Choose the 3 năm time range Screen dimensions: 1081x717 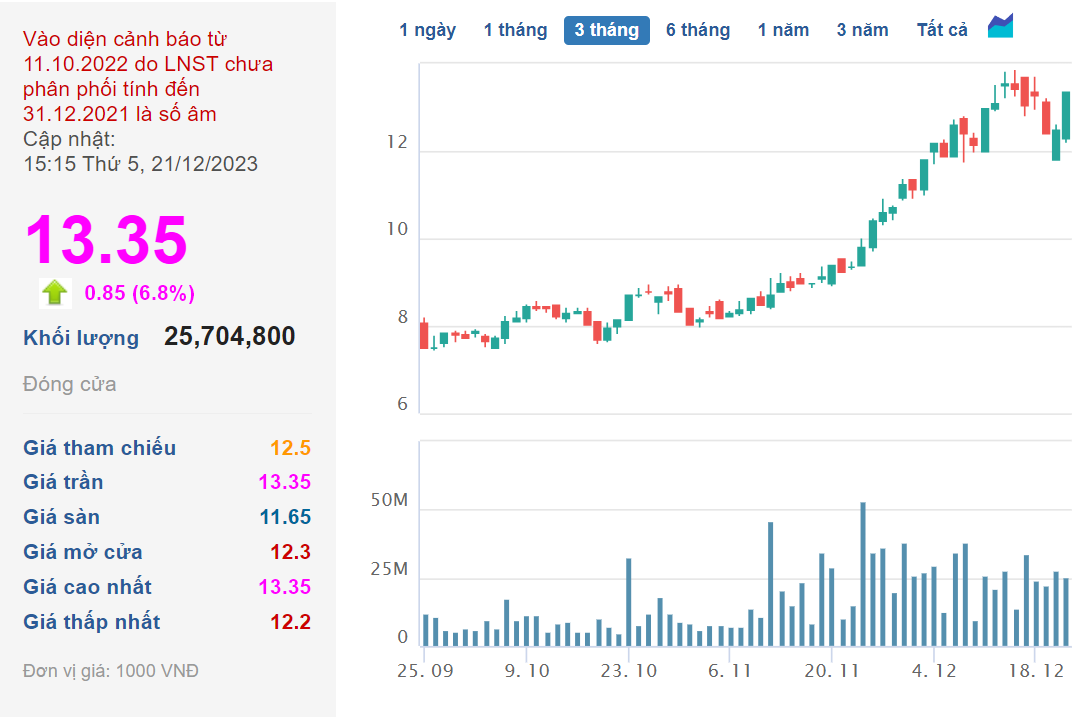[x=862, y=30]
